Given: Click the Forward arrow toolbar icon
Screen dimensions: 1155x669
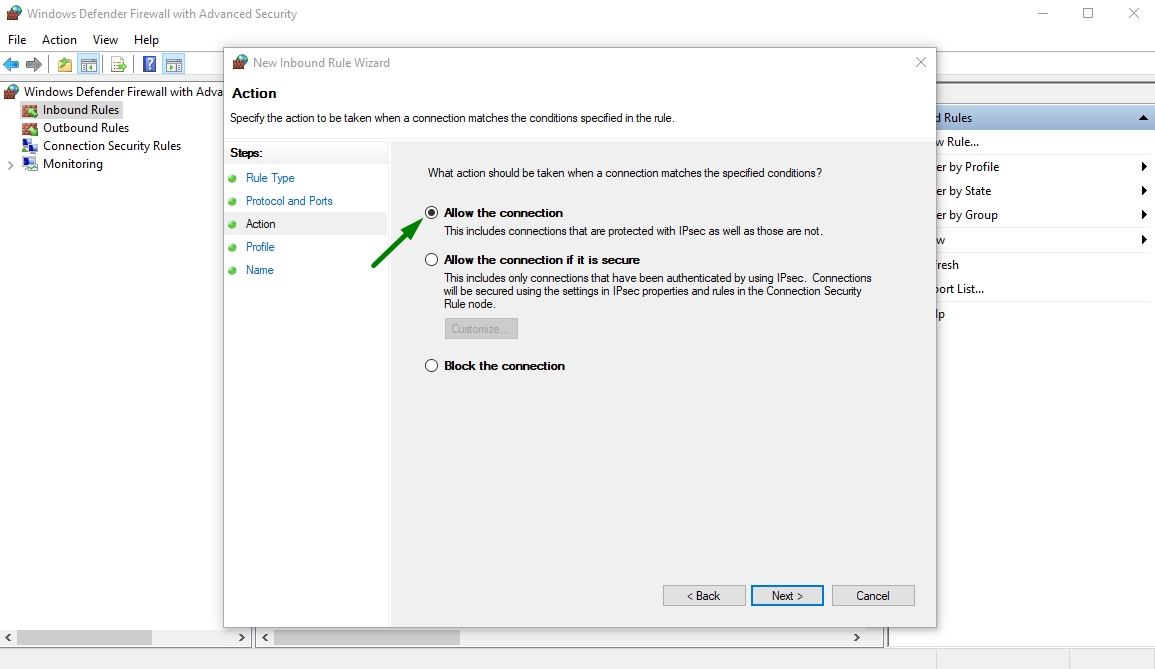Looking at the screenshot, I should tap(34, 65).
